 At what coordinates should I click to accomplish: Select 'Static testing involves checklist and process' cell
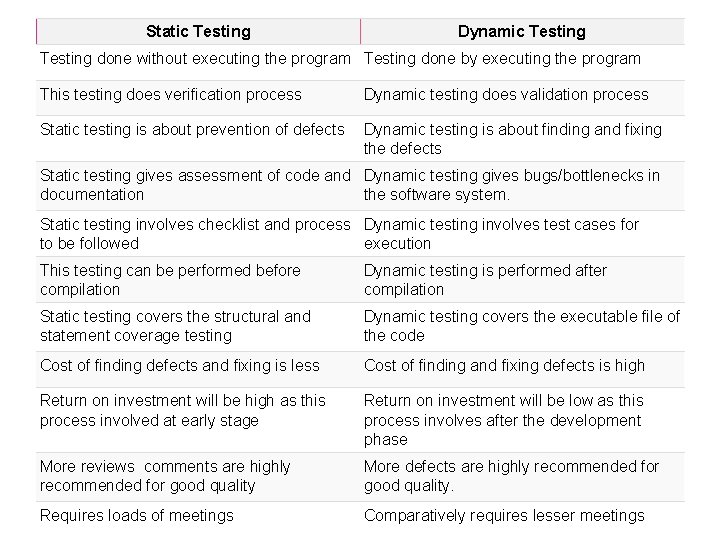click(198, 234)
